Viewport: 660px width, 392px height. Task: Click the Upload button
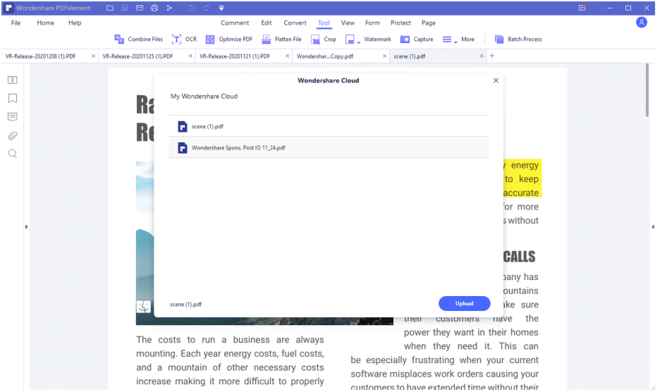click(x=464, y=304)
